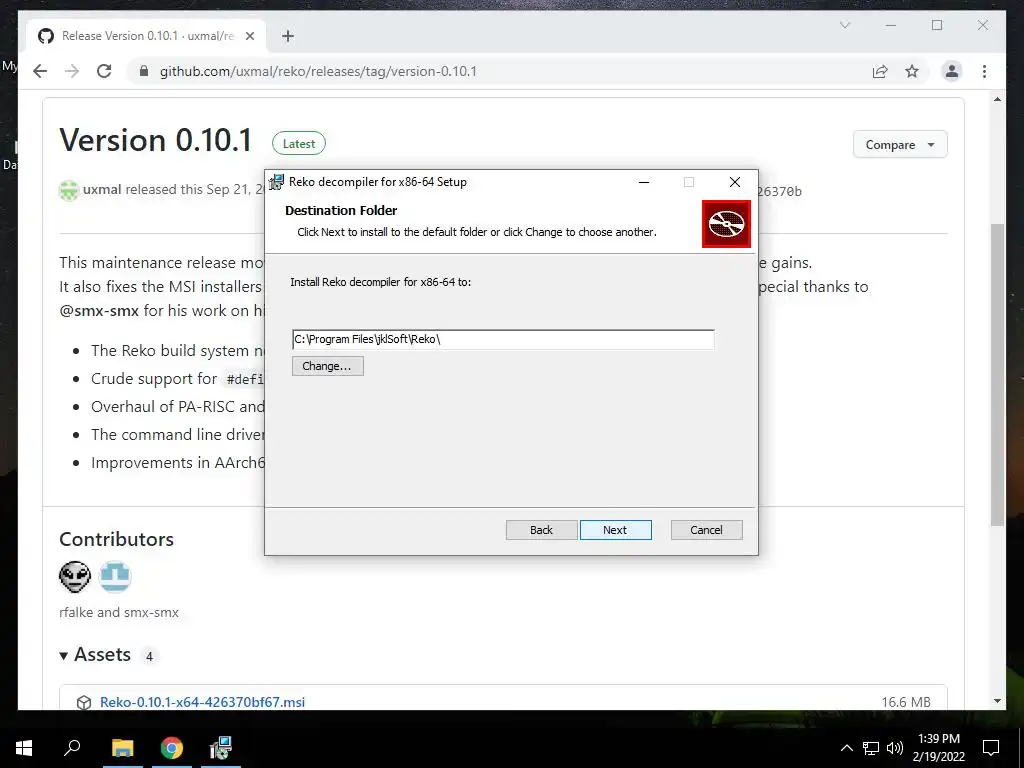Click Next in the Reko Setup dialog

coord(615,530)
